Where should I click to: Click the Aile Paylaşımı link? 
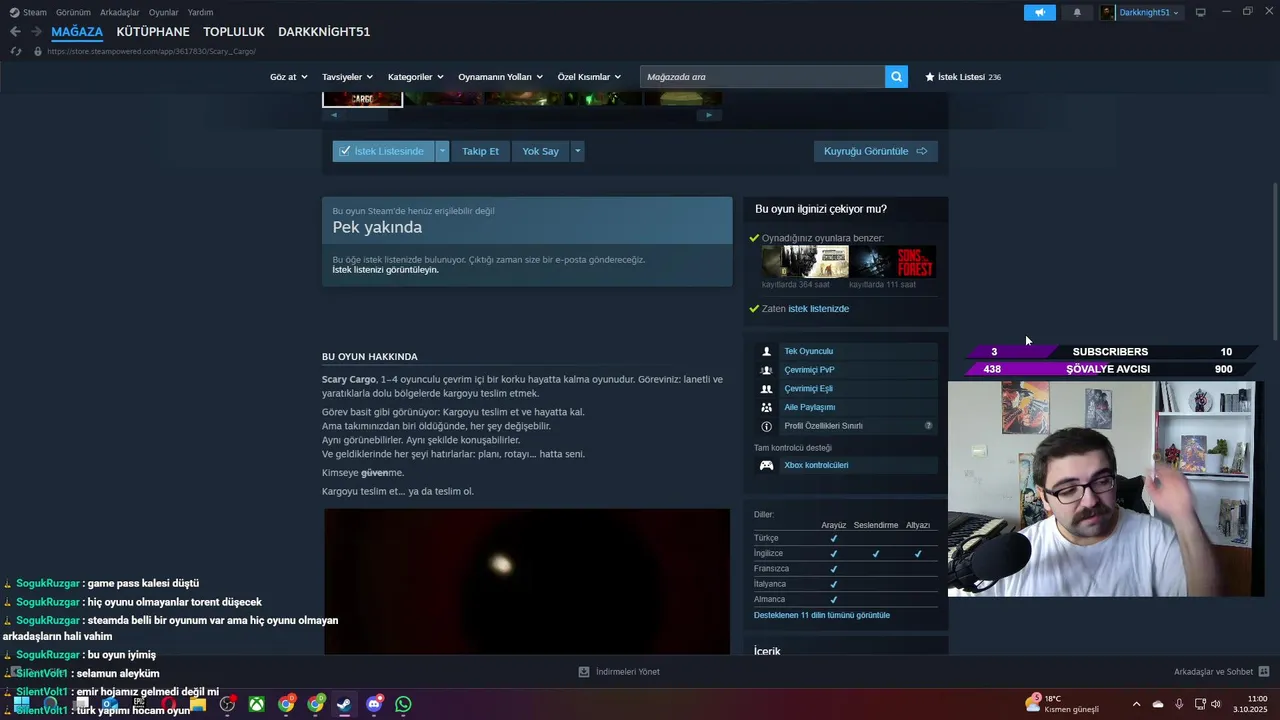coord(809,407)
